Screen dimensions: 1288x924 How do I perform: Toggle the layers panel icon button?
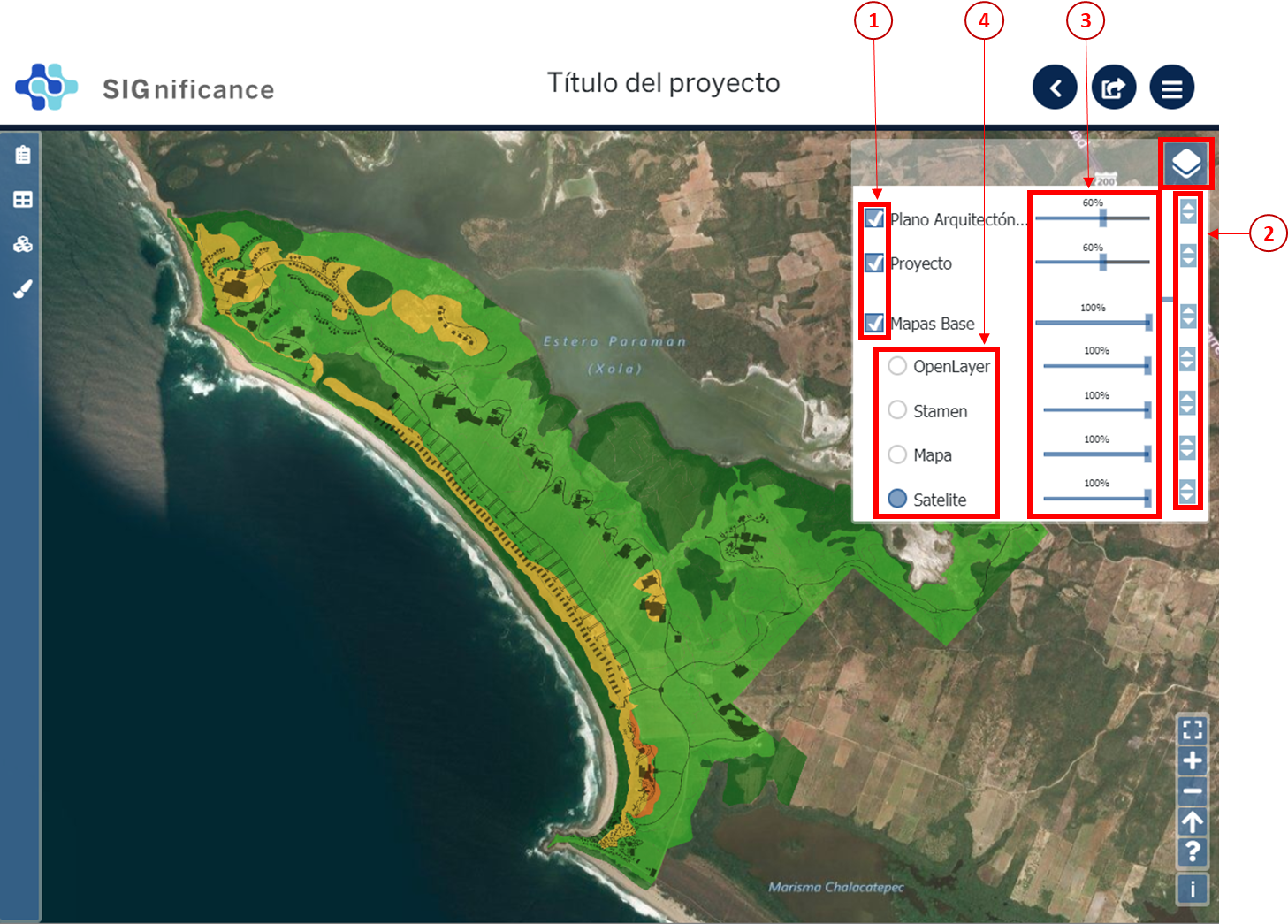(x=1186, y=164)
